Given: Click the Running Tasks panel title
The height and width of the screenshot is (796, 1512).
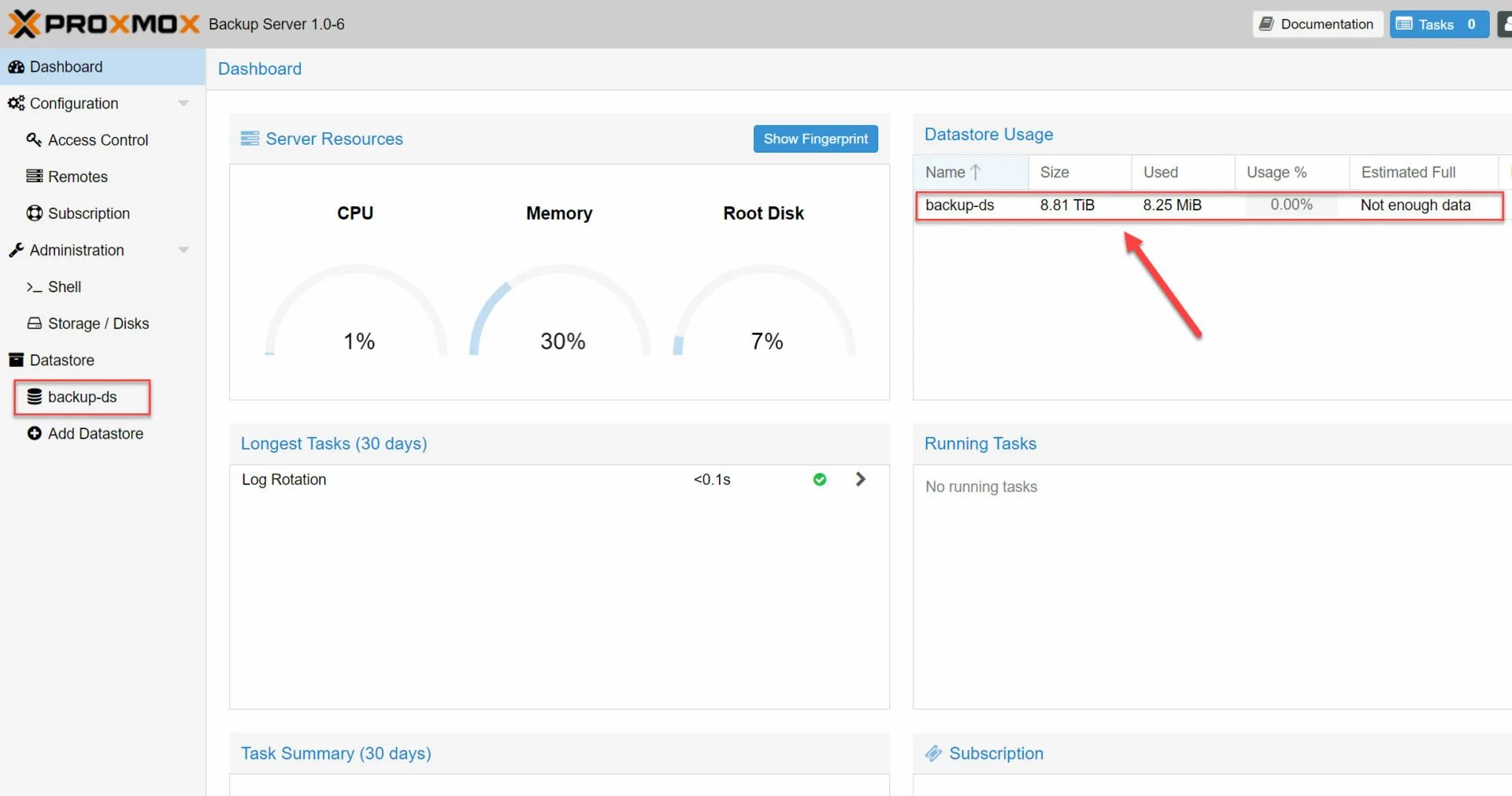Looking at the screenshot, I should point(980,444).
